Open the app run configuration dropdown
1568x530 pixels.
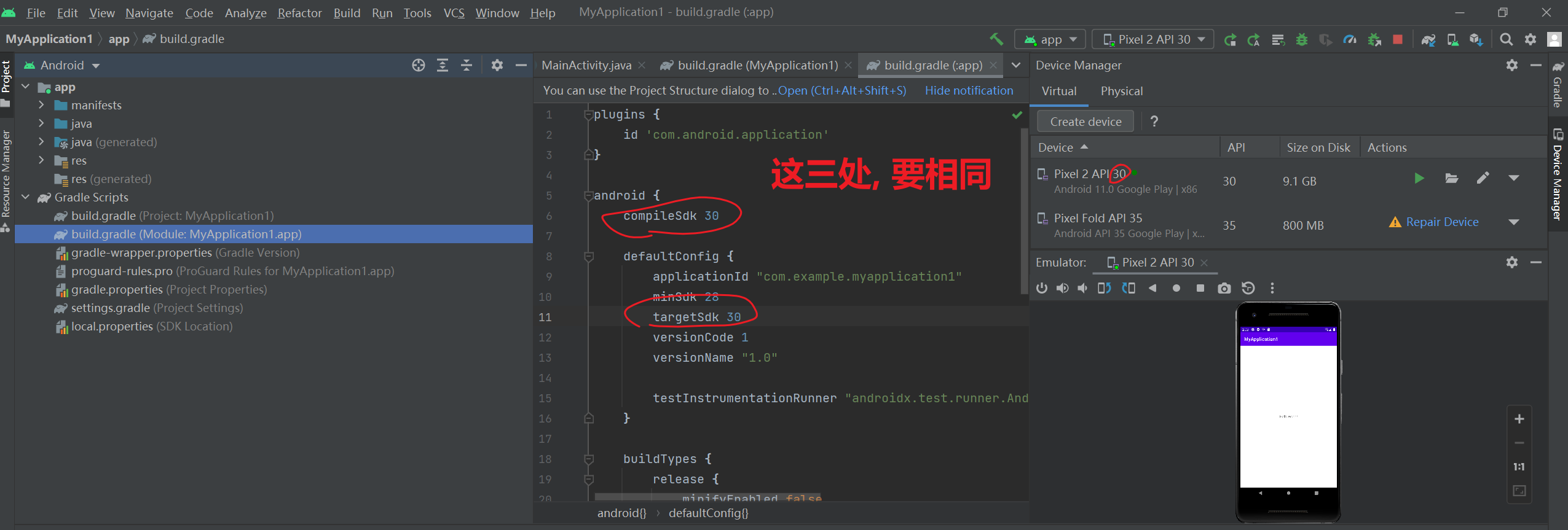click(x=1050, y=40)
